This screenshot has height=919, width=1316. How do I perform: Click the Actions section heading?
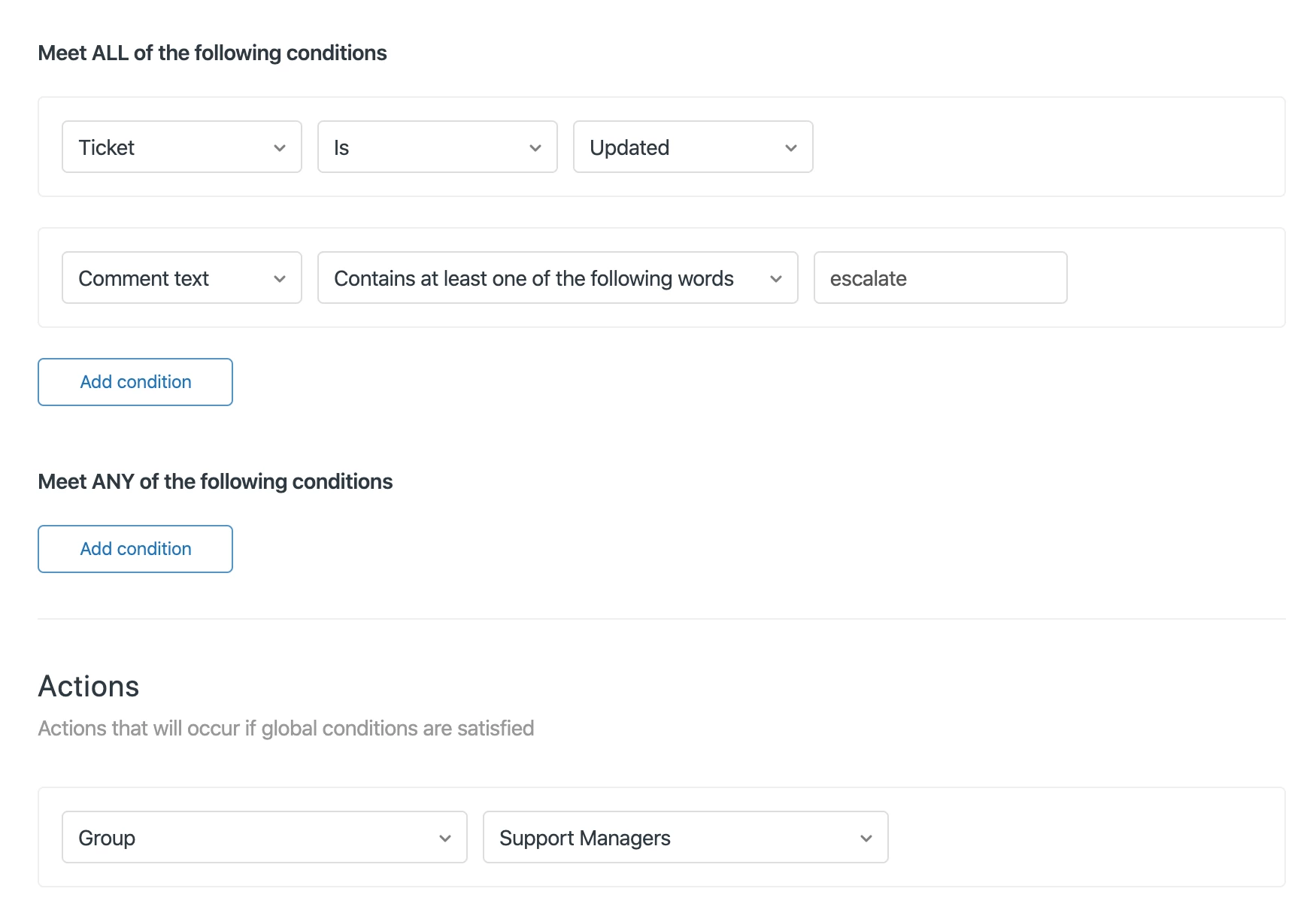(89, 687)
